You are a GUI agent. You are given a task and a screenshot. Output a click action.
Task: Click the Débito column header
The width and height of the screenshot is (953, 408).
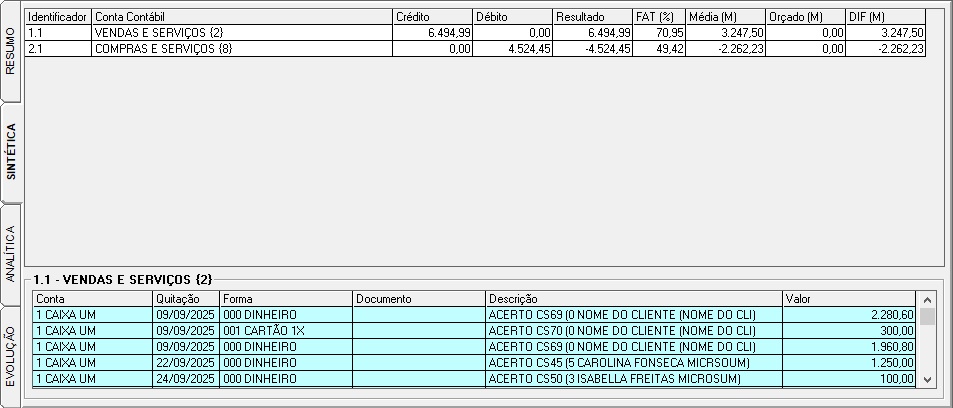pyautogui.click(x=512, y=17)
